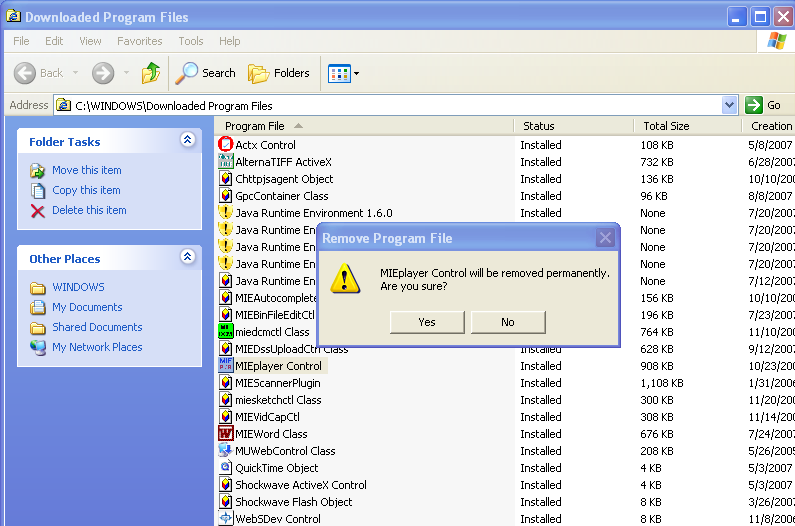795x526 pixels.
Task: Click the My Network Places icon
Action: (x=38, y=348)
